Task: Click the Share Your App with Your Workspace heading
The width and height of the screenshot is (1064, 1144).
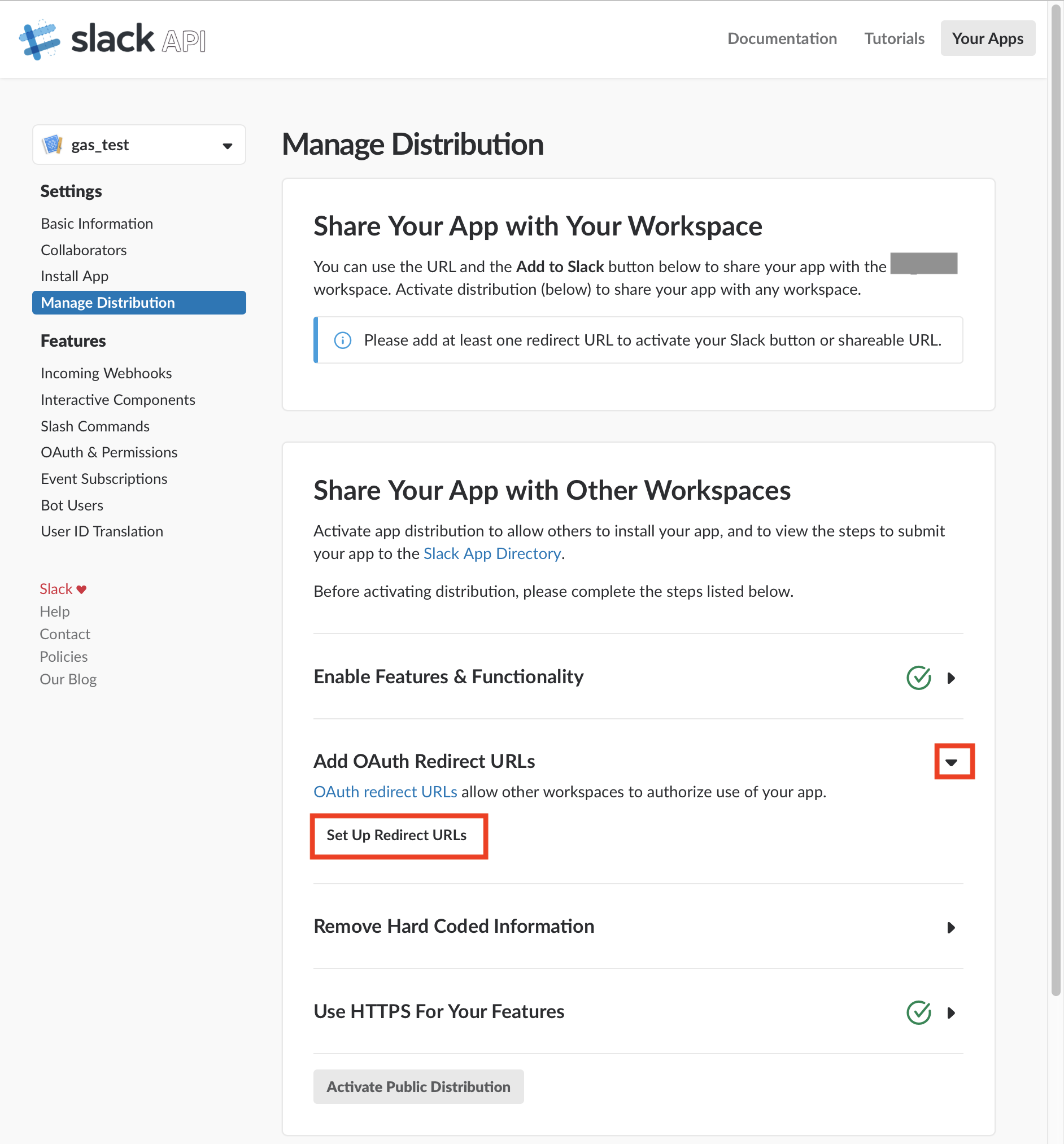Action: tap(538, 226)
